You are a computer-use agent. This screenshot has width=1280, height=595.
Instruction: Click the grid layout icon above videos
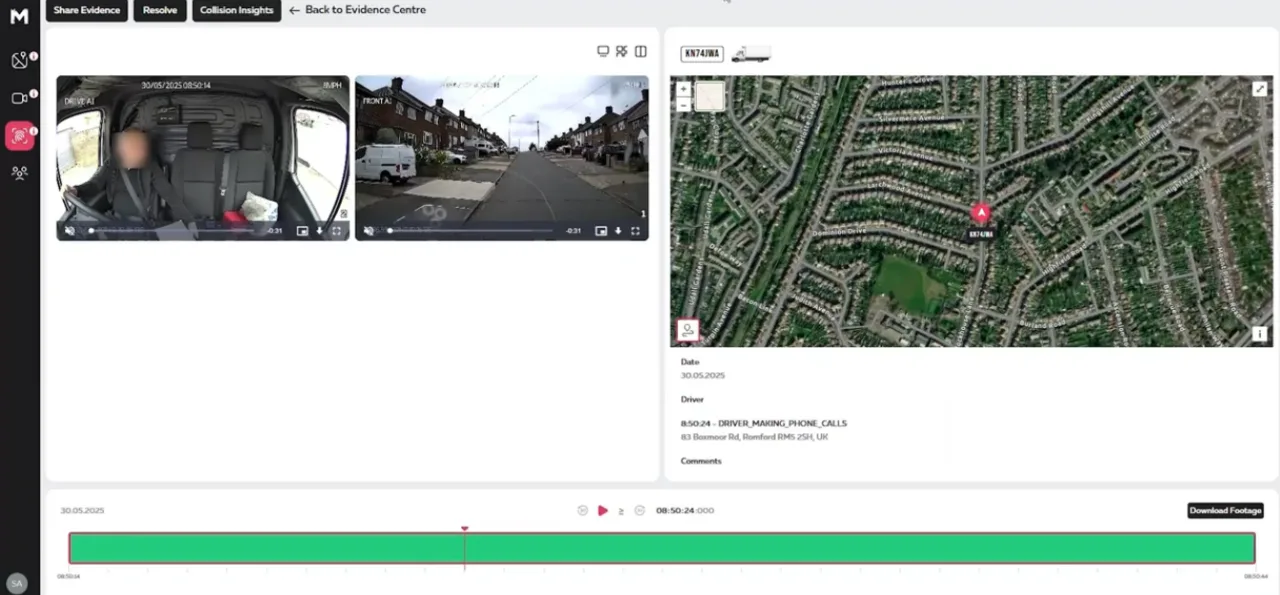[622, 51]
